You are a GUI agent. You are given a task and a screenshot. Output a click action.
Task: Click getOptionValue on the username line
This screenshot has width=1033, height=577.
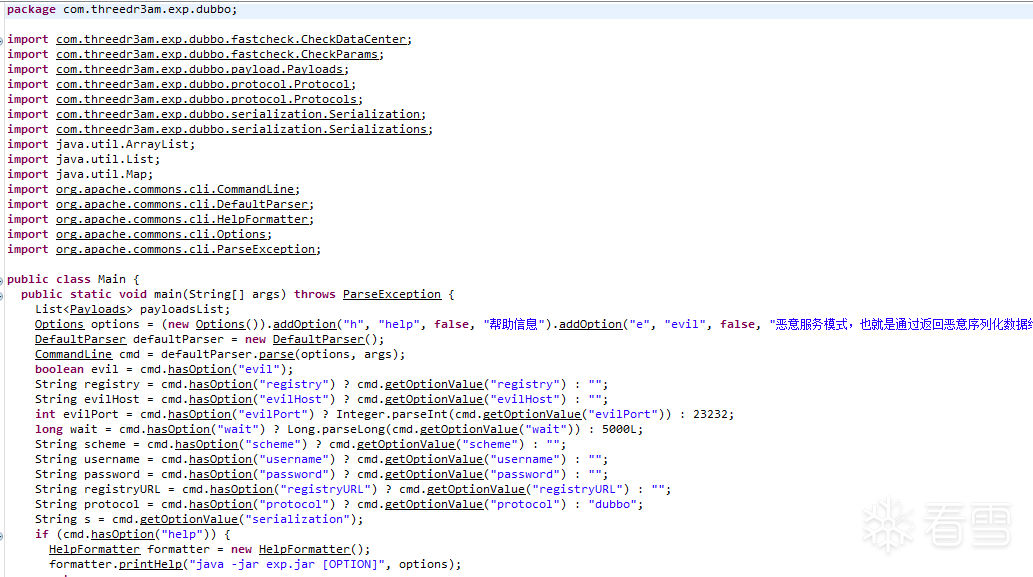pyautogui.click(x=434, y=460)
